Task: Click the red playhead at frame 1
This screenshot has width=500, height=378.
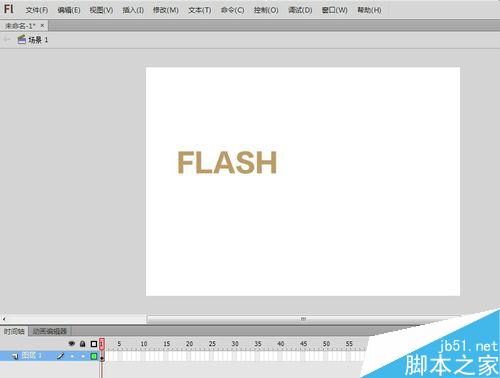Action: pyautogui.click(x=102, y=344)
